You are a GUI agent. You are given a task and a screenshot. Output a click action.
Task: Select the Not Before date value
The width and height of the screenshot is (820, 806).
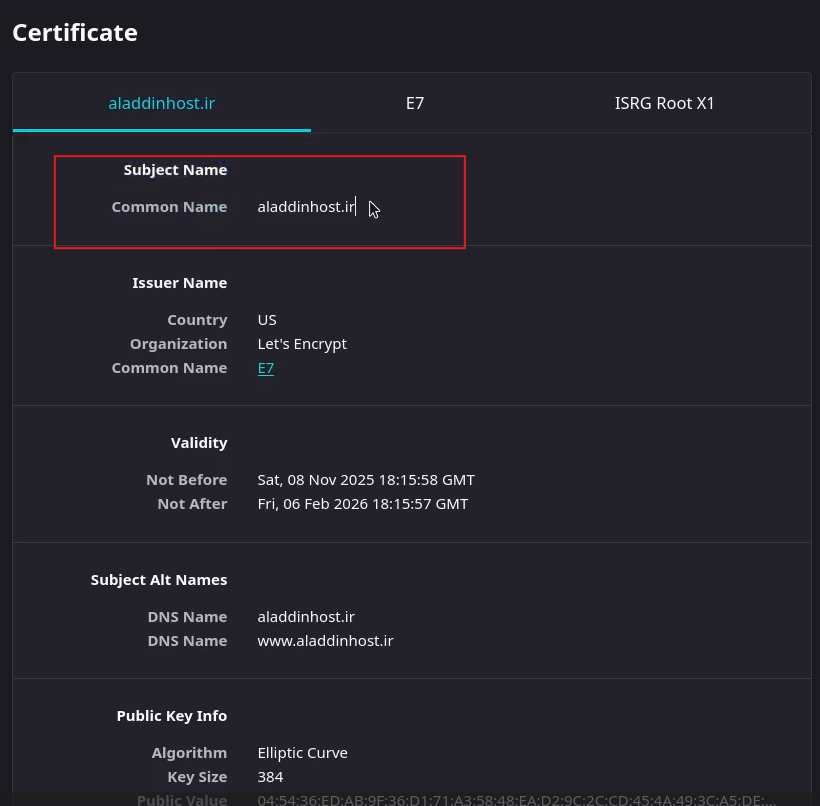(366, 480)
